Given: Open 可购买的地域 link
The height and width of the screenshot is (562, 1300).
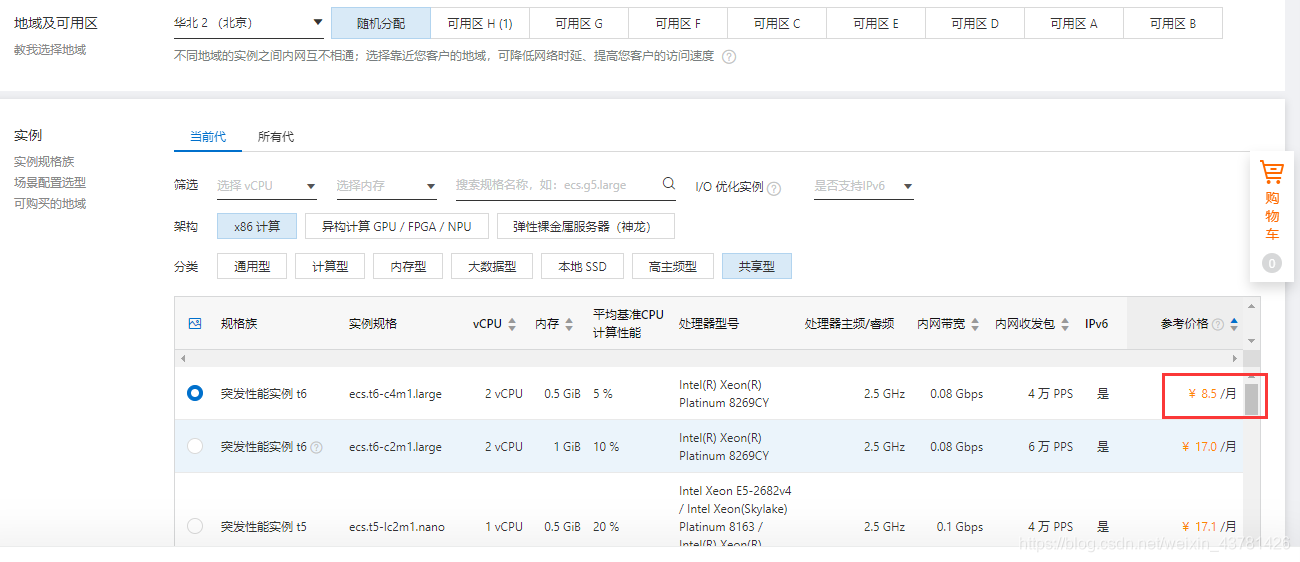Looking at the screenshot, I should click(x=50, y=203).
